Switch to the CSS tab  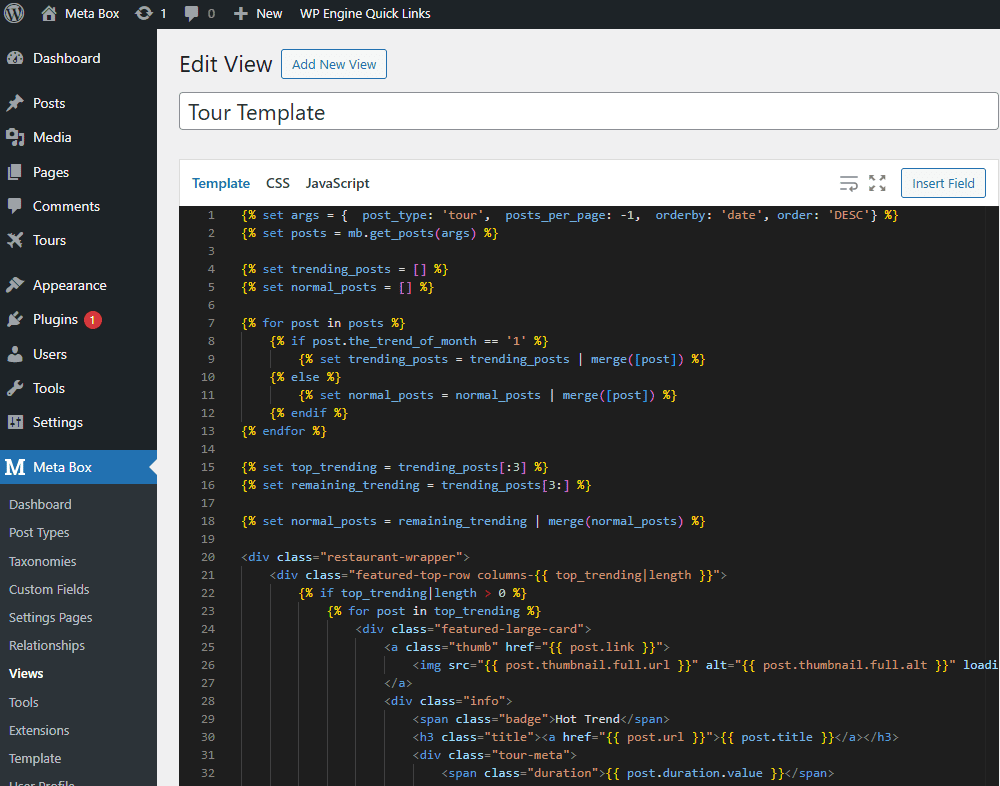coord(277,183)
